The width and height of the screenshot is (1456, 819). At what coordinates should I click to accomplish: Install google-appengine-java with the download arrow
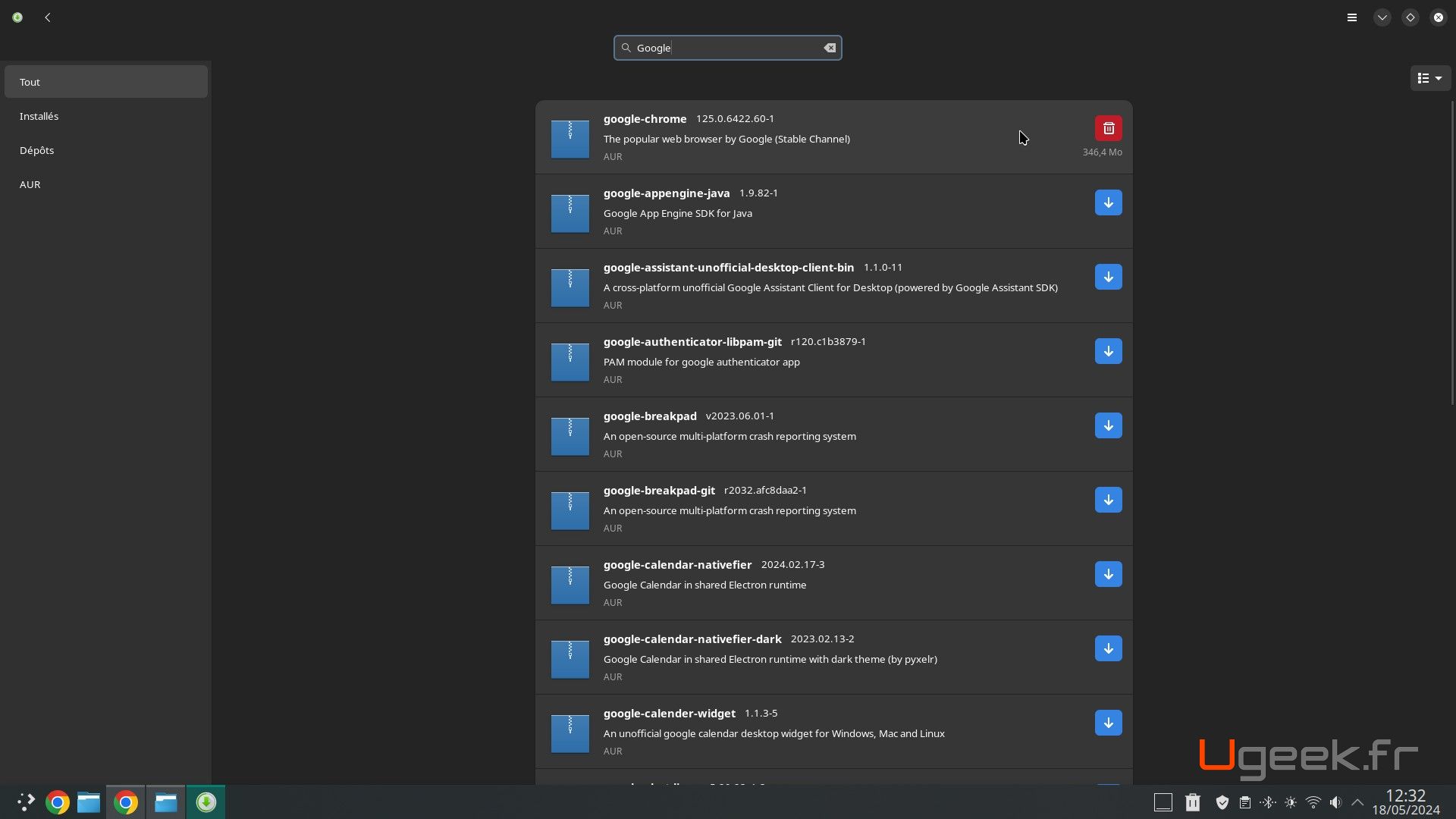(1108, 202)
